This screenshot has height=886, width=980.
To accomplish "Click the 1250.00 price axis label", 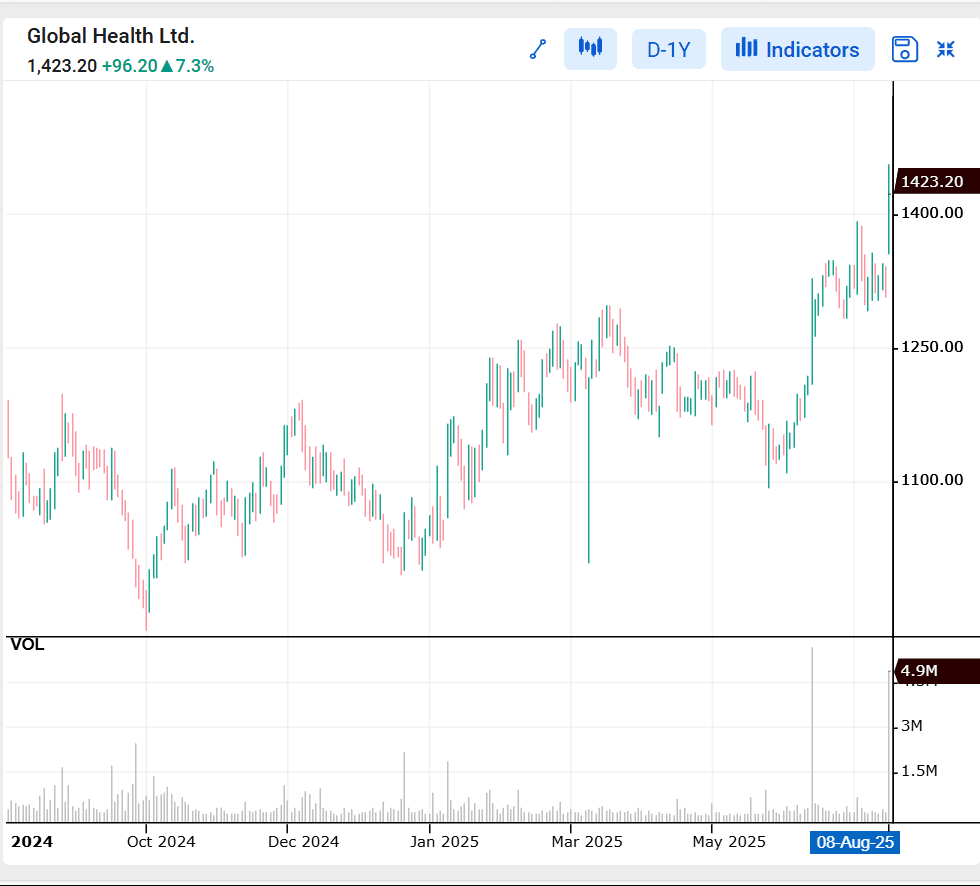I will (932, 347).
